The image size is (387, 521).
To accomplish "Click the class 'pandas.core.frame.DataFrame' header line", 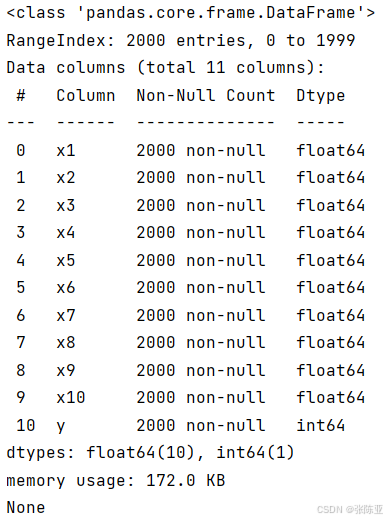I will 191,13.
